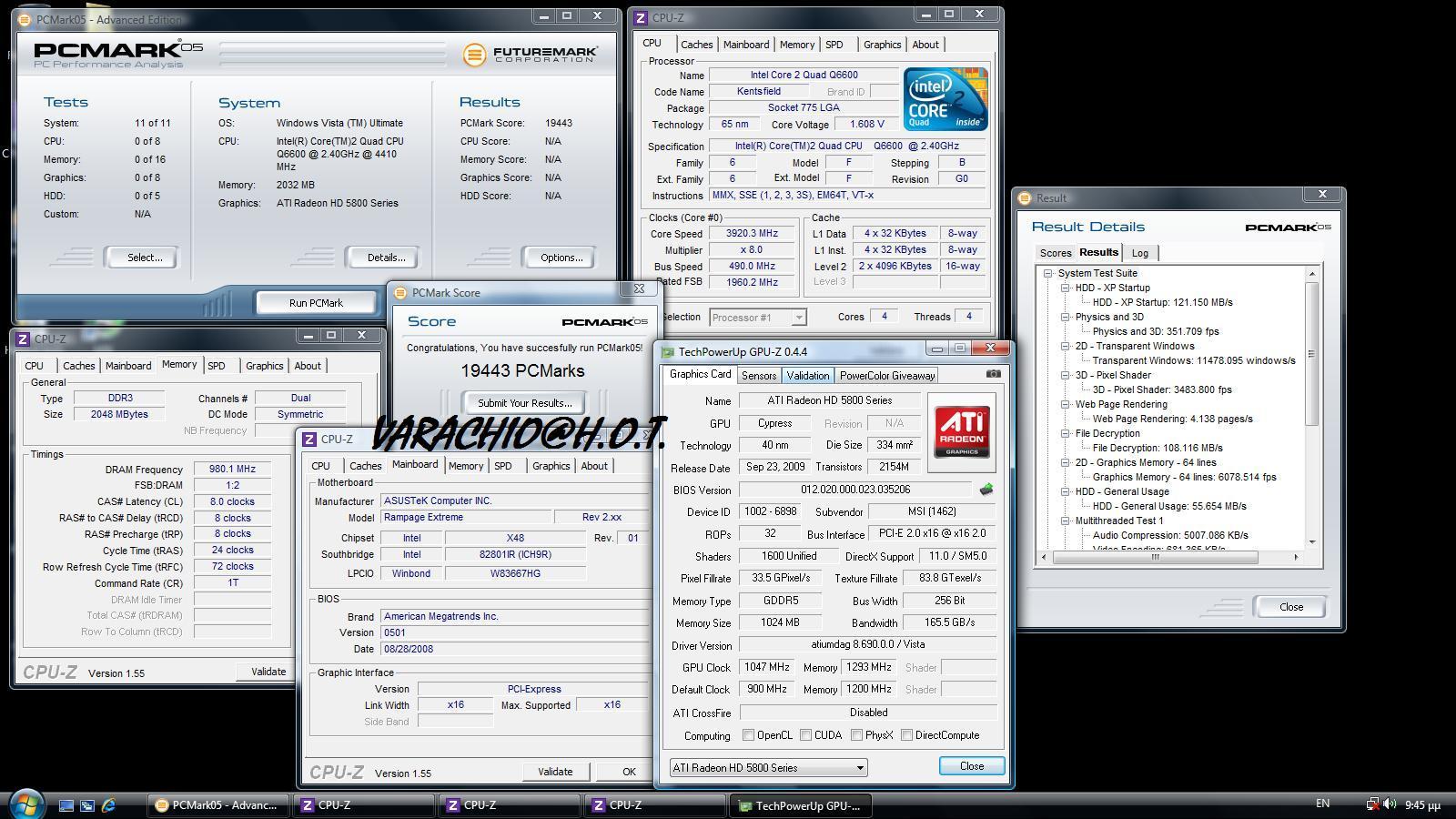Click the Result window title icon

point(1025,197)
